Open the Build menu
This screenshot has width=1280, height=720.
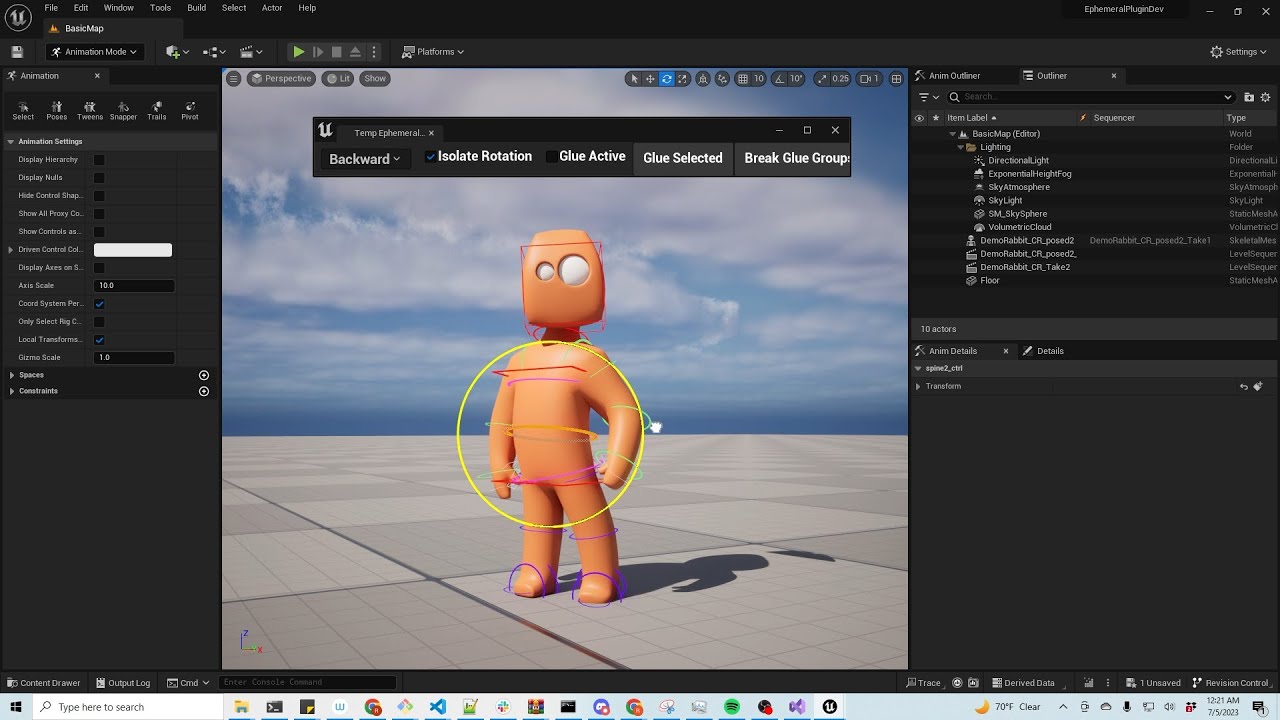197,8
